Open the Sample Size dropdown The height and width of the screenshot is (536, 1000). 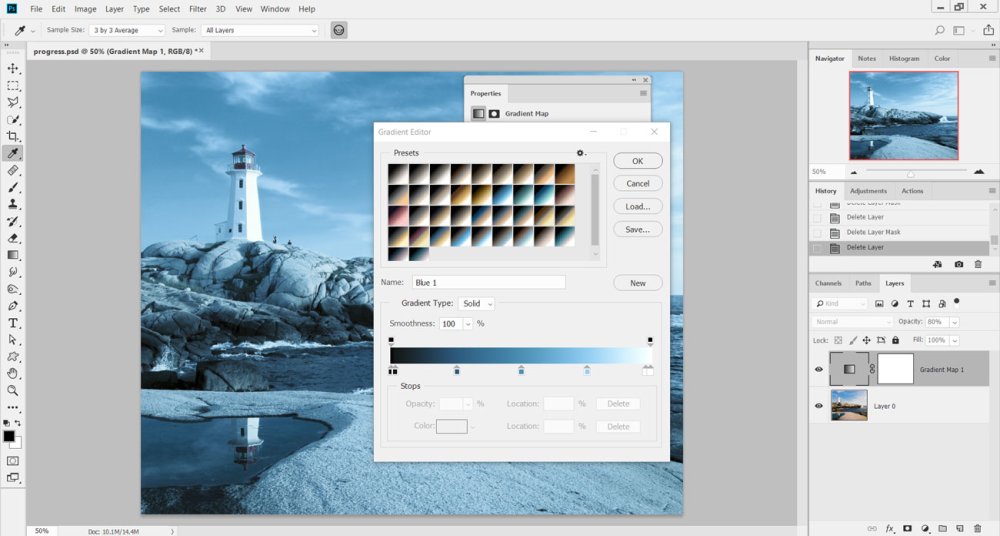coord(128,30)
